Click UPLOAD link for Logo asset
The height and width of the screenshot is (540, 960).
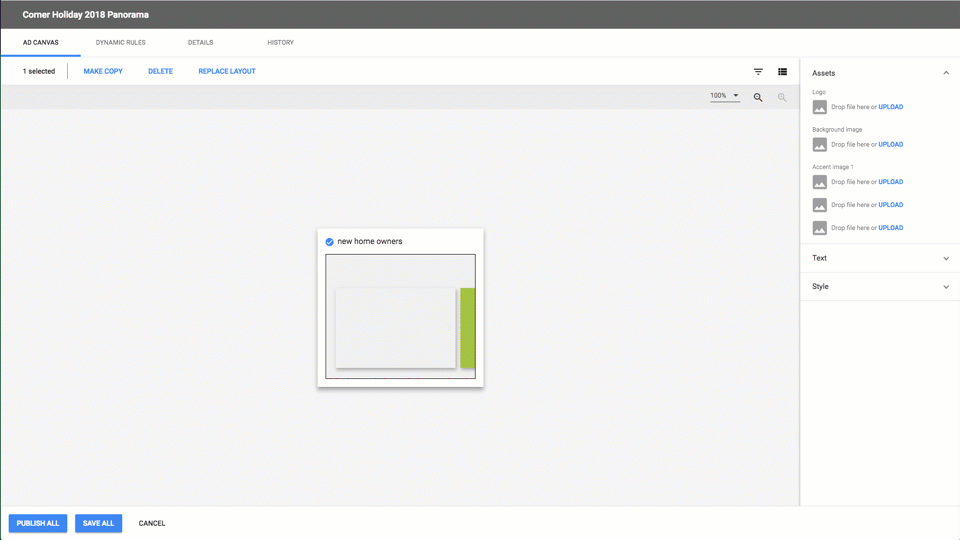(x=890, y=107)
